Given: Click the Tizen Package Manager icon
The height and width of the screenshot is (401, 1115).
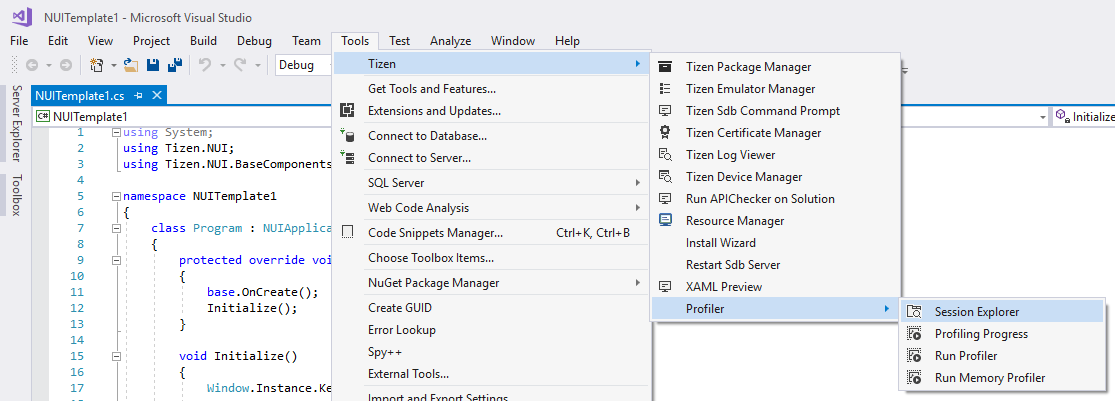Looking at the screenshot, I should (x=665, y=67).
